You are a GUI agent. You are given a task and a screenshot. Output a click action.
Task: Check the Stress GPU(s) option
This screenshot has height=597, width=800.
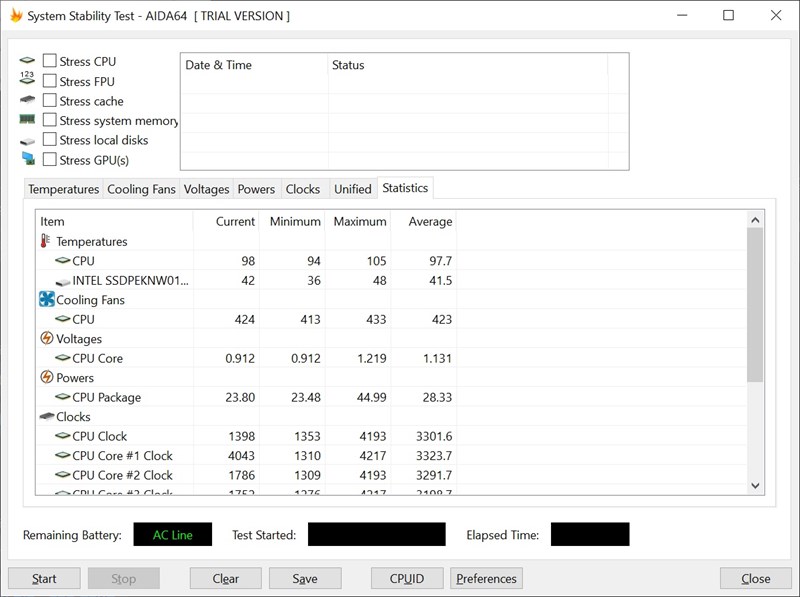click(49, 159)
